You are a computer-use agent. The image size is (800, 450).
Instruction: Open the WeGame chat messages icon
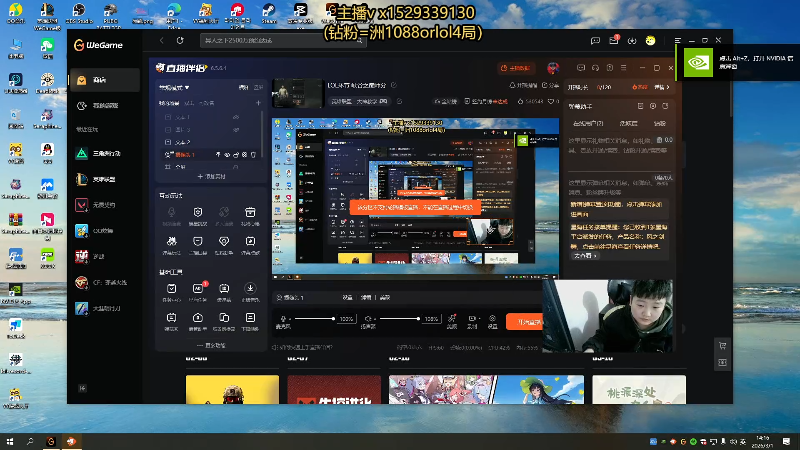[595, 40]
